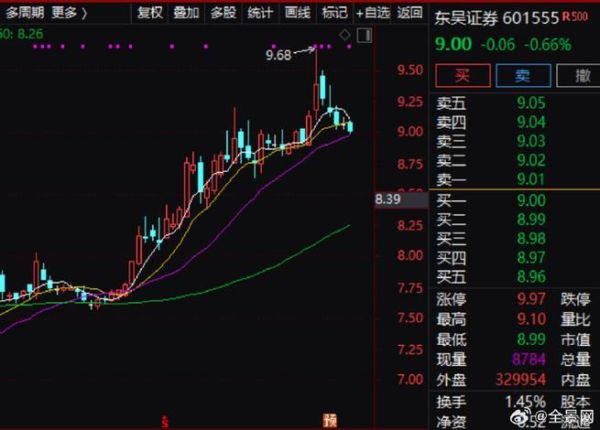Click the 8.26 moving average indicator label

(30, 34)
